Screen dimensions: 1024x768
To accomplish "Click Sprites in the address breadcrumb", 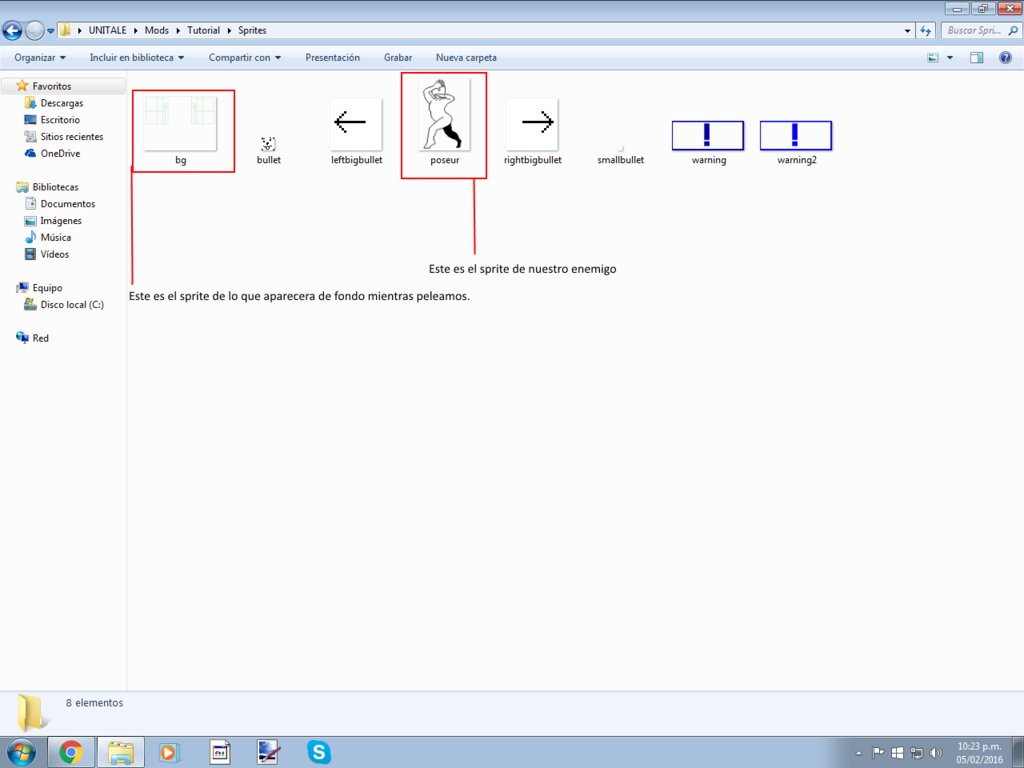I will tap(252, 30).
